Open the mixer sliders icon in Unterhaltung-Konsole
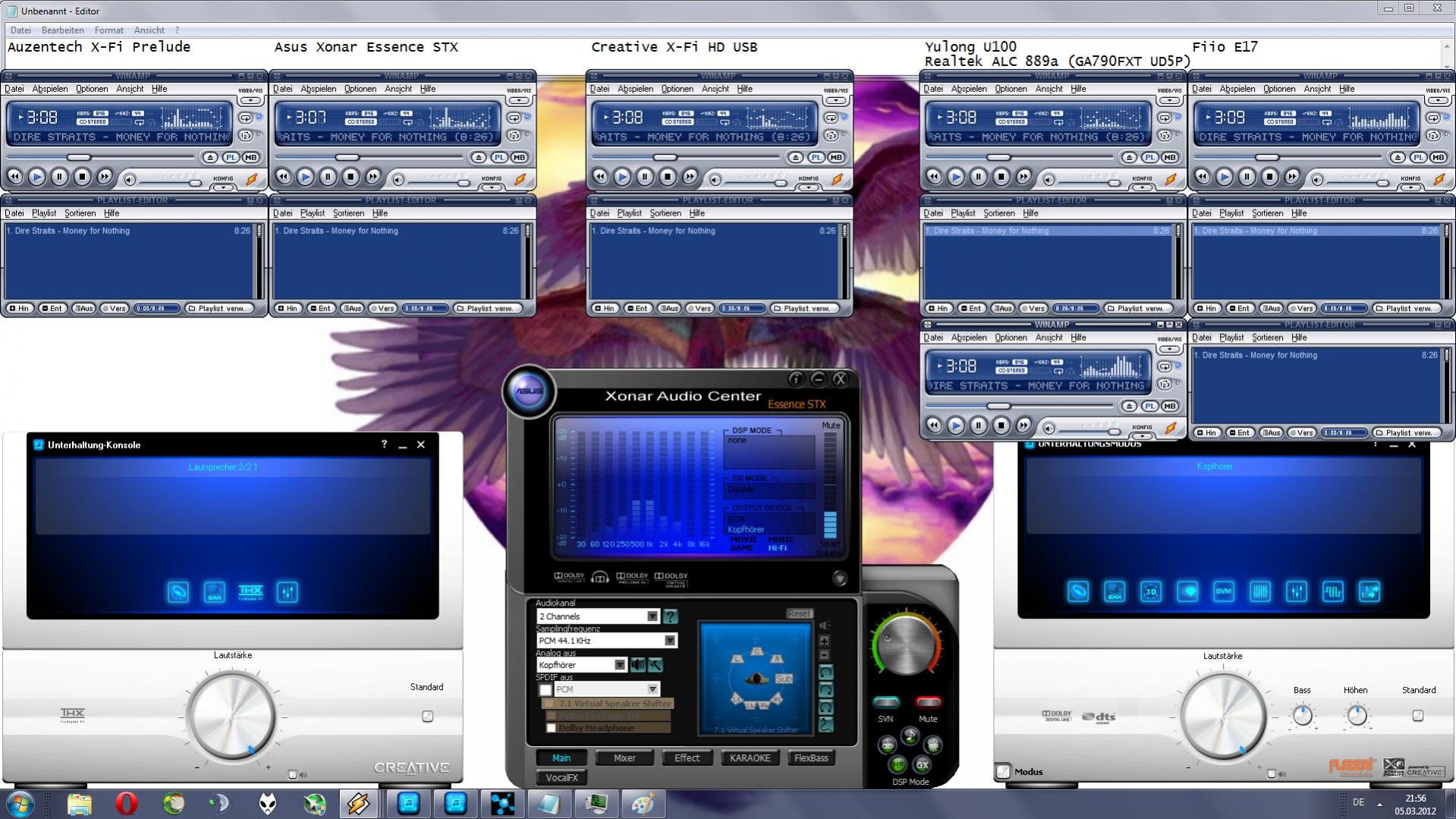This screenshot has height=819, width=1456. click(288, 592)
